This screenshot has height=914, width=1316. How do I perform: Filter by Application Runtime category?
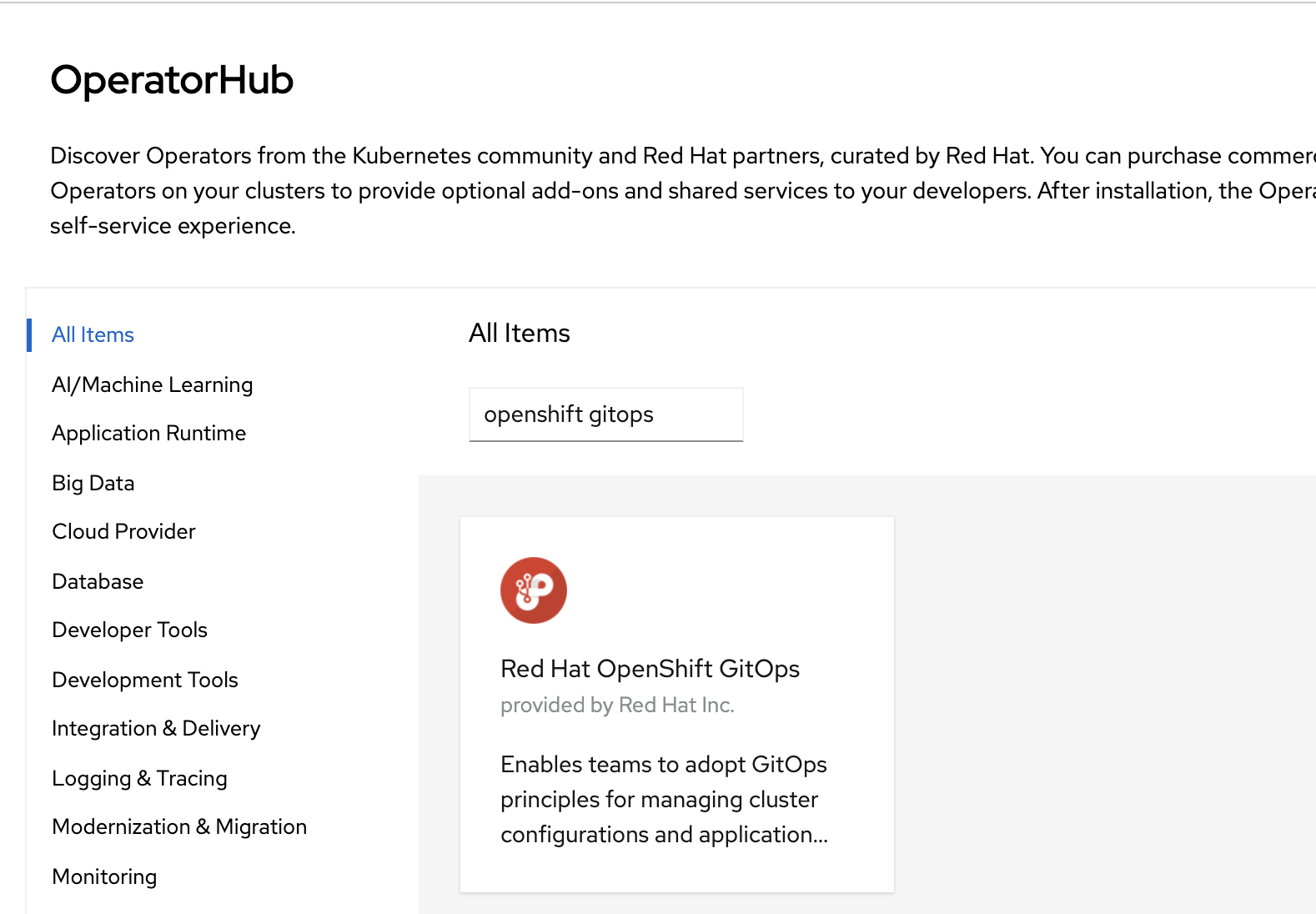point(148,433)
